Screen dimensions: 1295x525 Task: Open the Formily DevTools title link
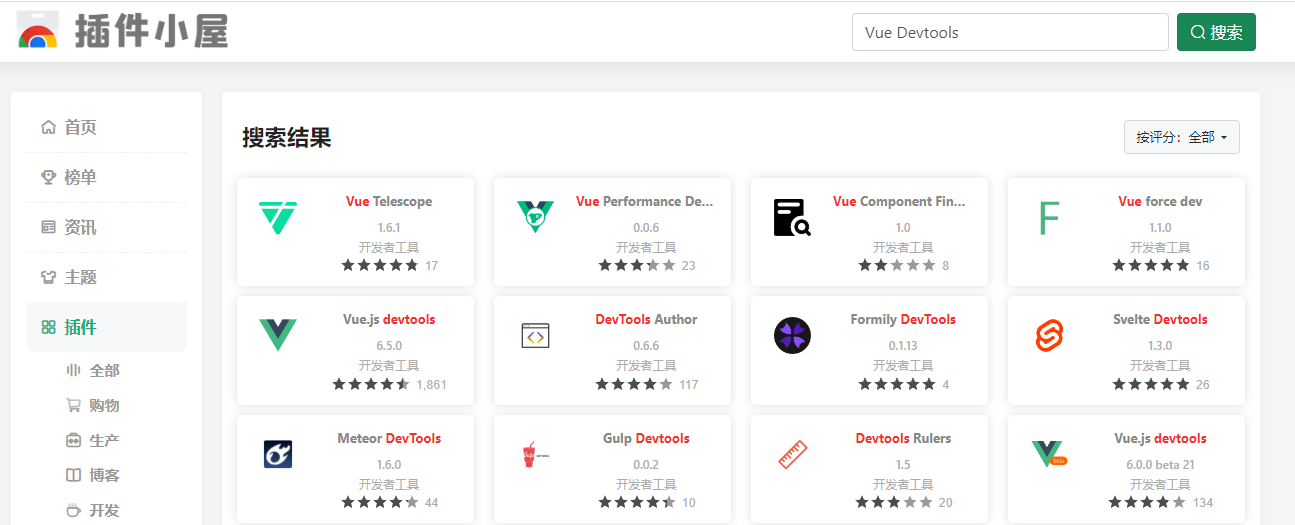[903, 319]
